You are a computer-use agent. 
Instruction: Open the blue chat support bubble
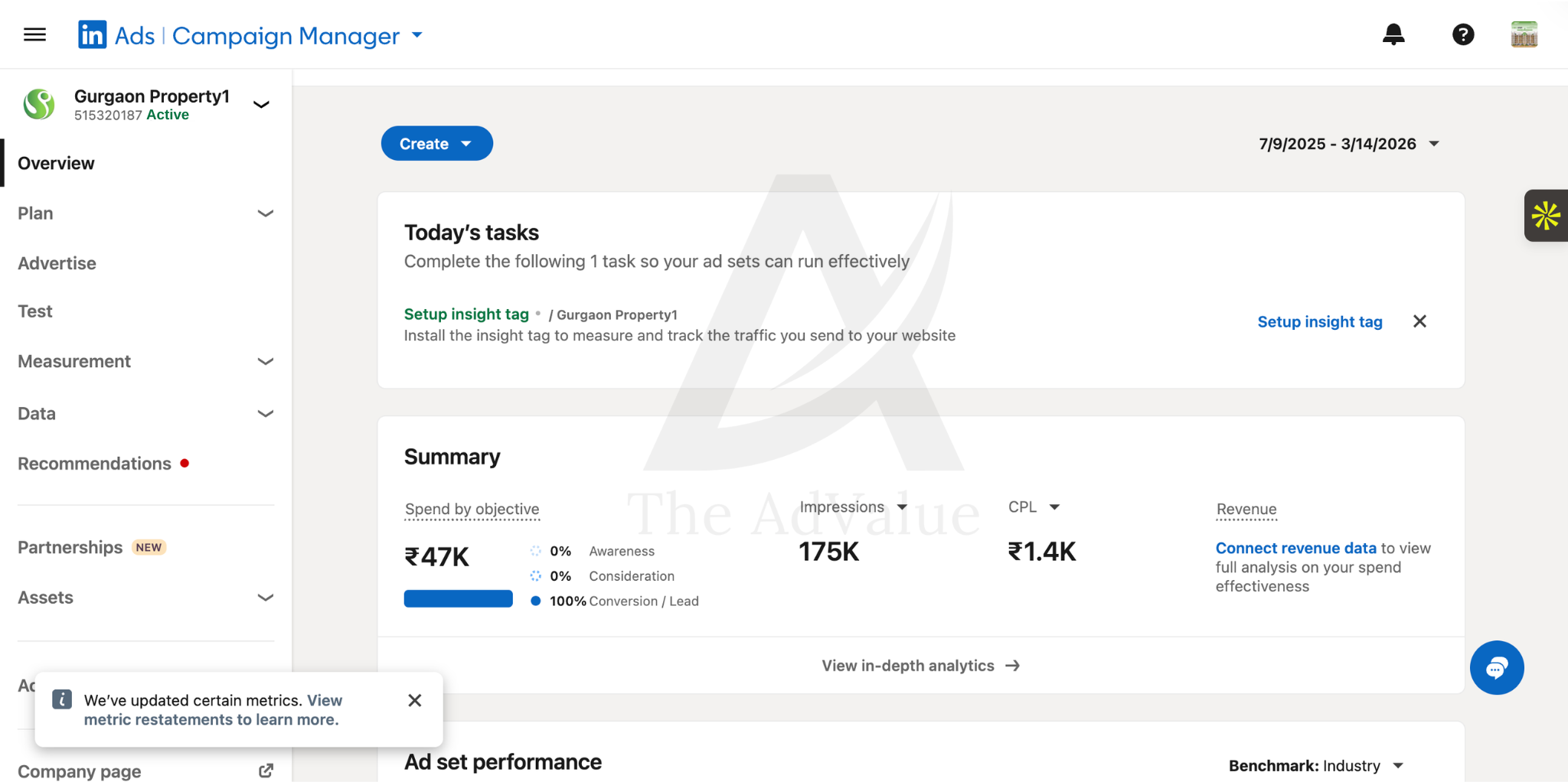pyautogui.click(x=1497, y=668)
